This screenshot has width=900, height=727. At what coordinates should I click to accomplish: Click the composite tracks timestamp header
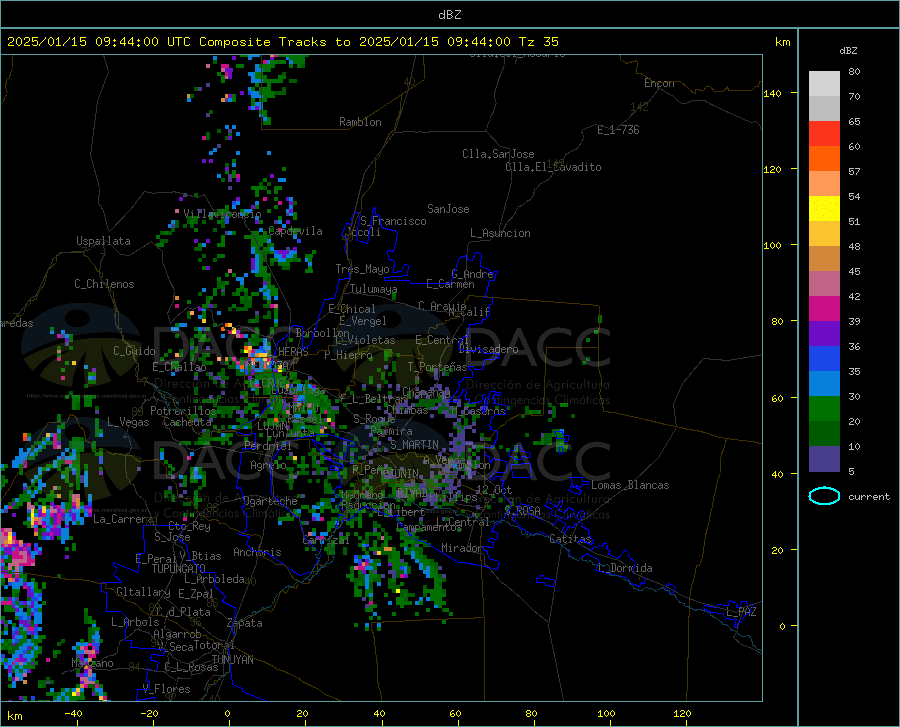coord(282,42)
